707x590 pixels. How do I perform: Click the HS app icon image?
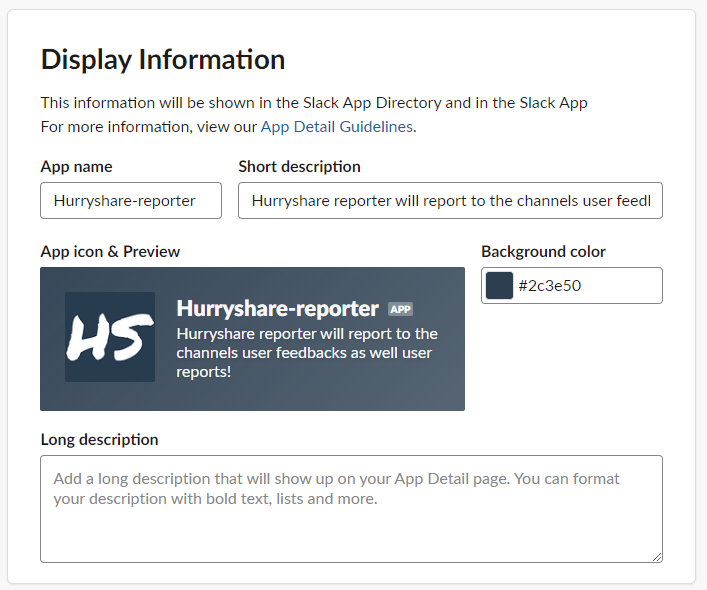point(110,337)
